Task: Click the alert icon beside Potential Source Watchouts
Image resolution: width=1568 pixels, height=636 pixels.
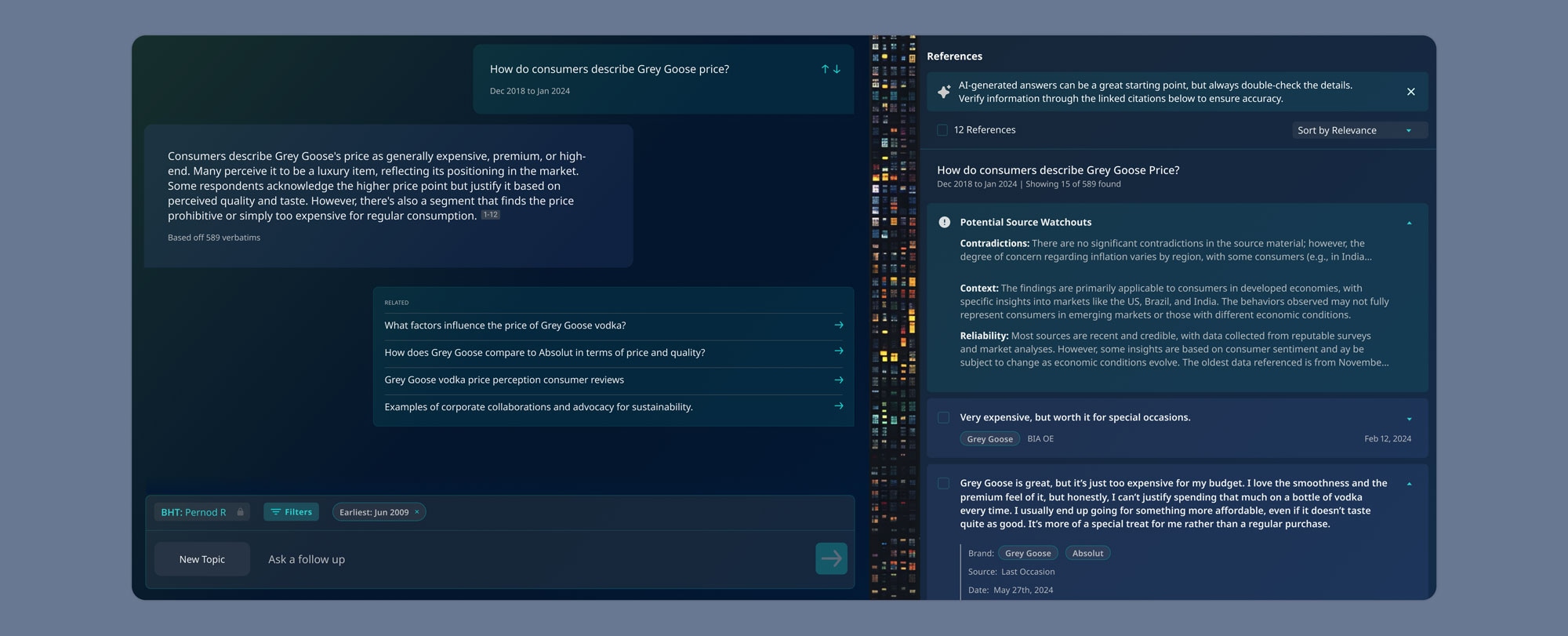Action: coord(944,222)
